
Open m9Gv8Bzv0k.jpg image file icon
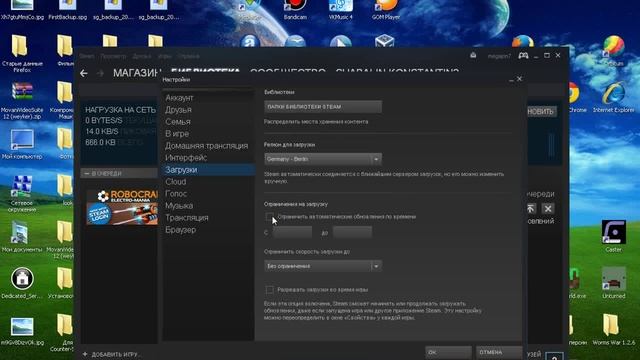pos(22,331)
